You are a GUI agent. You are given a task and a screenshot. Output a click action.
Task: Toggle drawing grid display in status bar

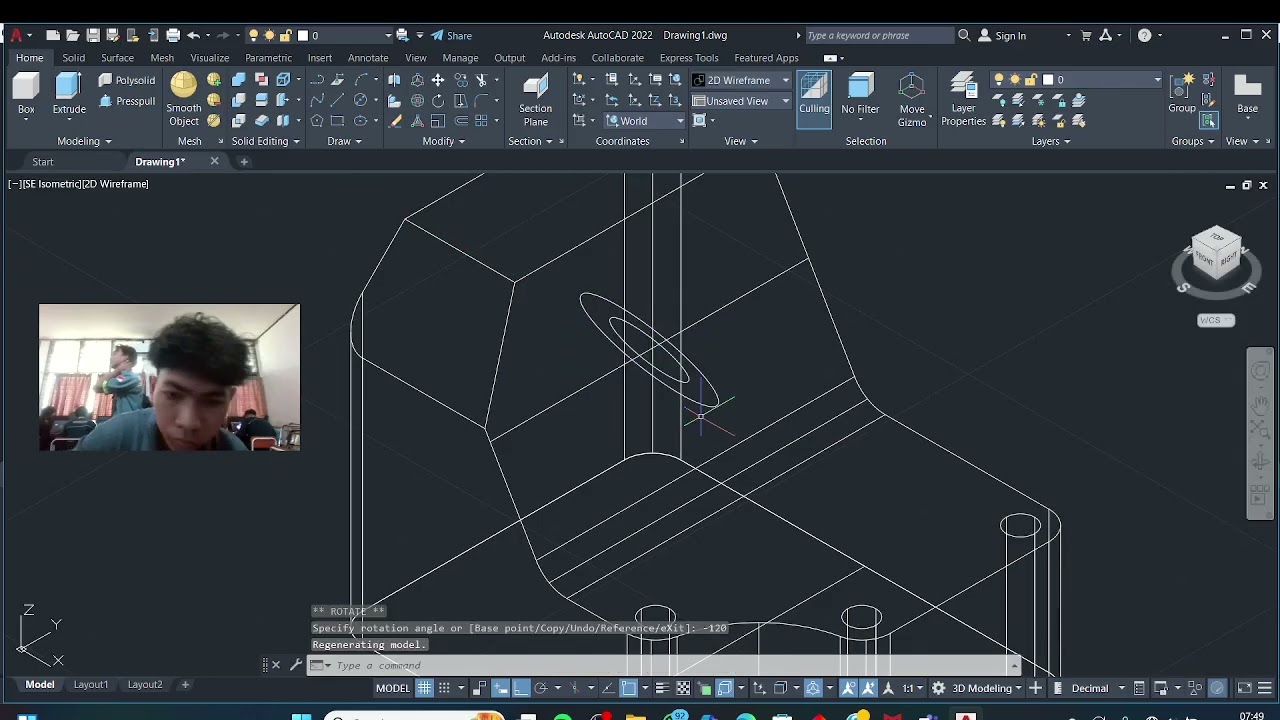[x=425, y=688]
